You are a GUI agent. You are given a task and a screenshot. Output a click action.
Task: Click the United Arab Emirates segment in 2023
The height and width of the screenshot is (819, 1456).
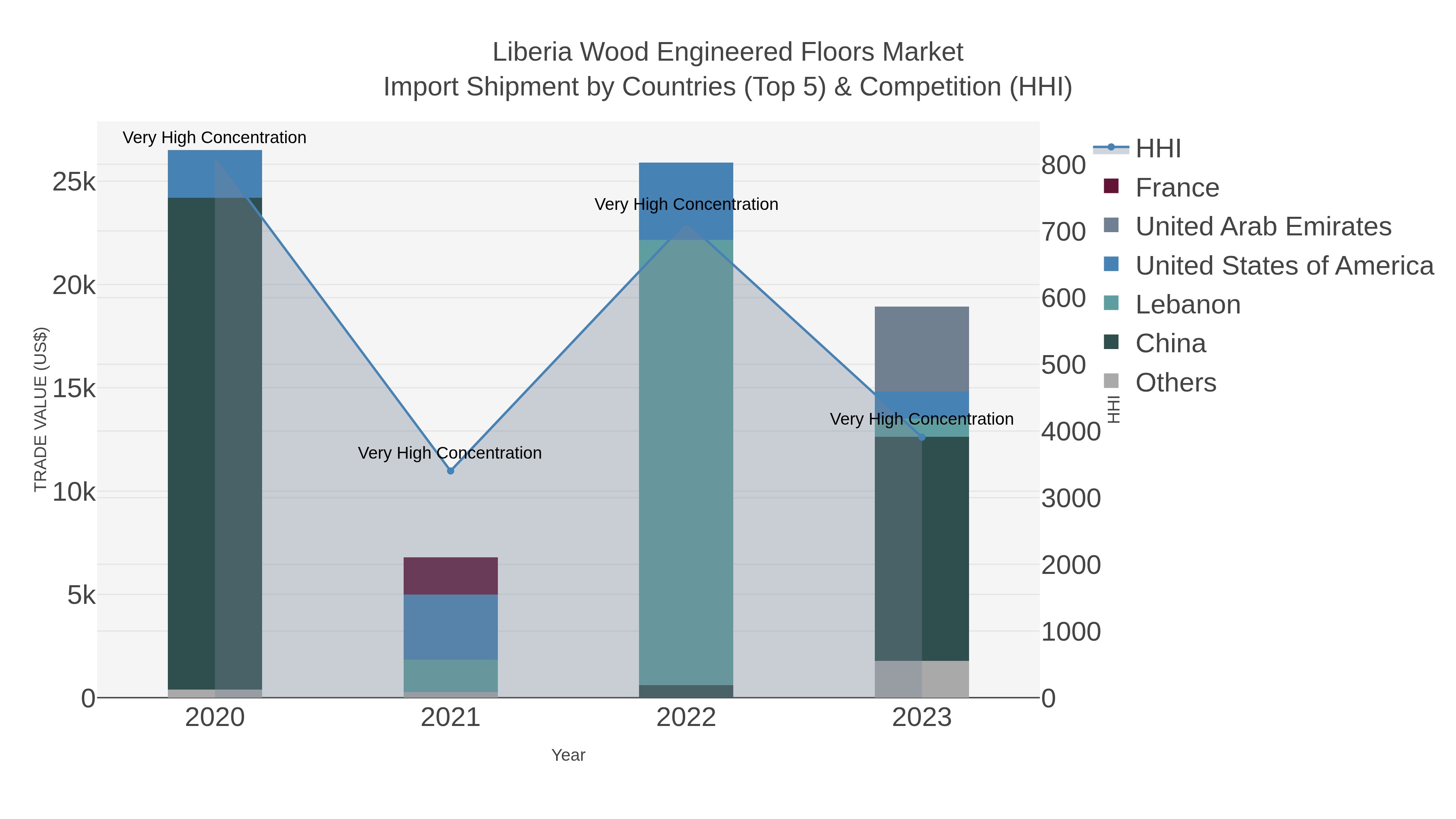922,349
